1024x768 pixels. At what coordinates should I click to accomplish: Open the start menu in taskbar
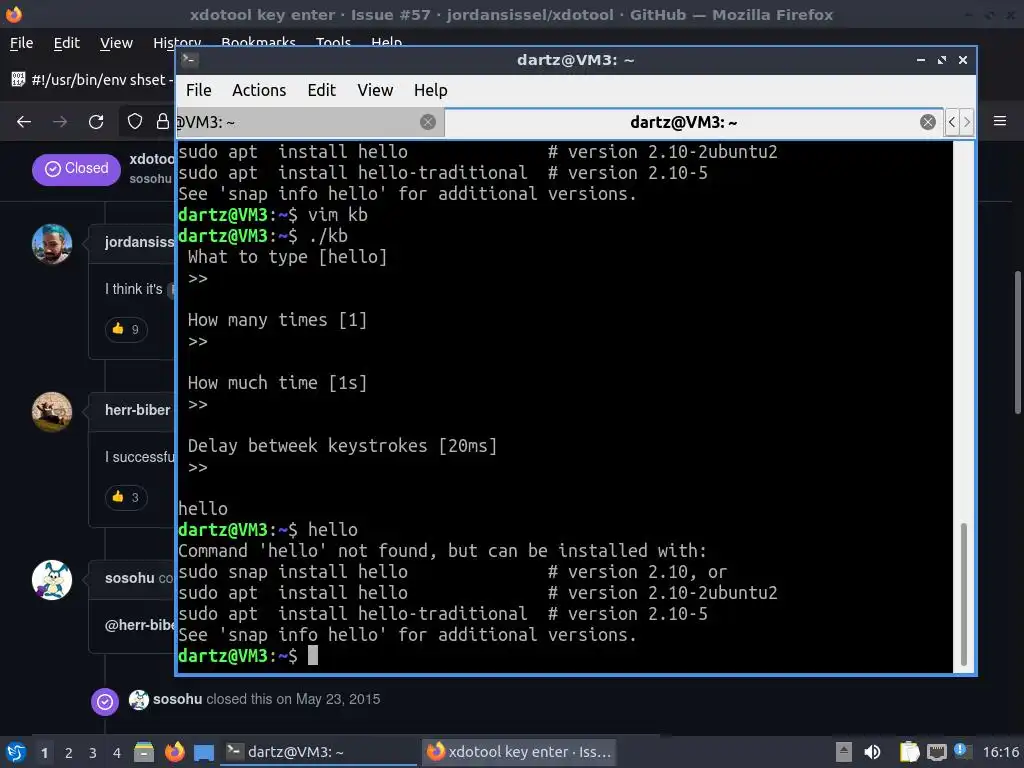(x=16, y=752)
